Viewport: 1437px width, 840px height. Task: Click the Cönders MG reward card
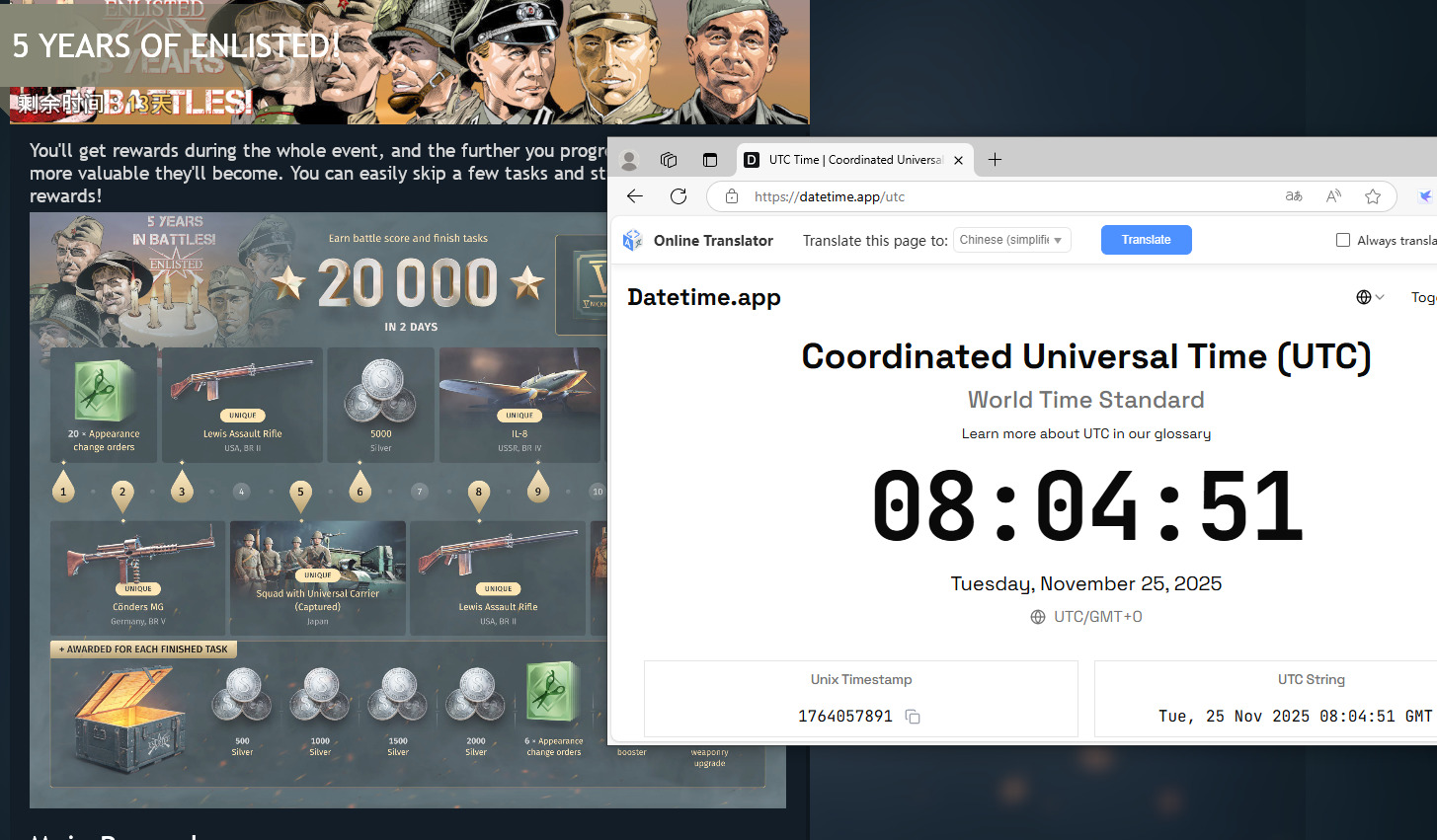[x=138, y=577]
